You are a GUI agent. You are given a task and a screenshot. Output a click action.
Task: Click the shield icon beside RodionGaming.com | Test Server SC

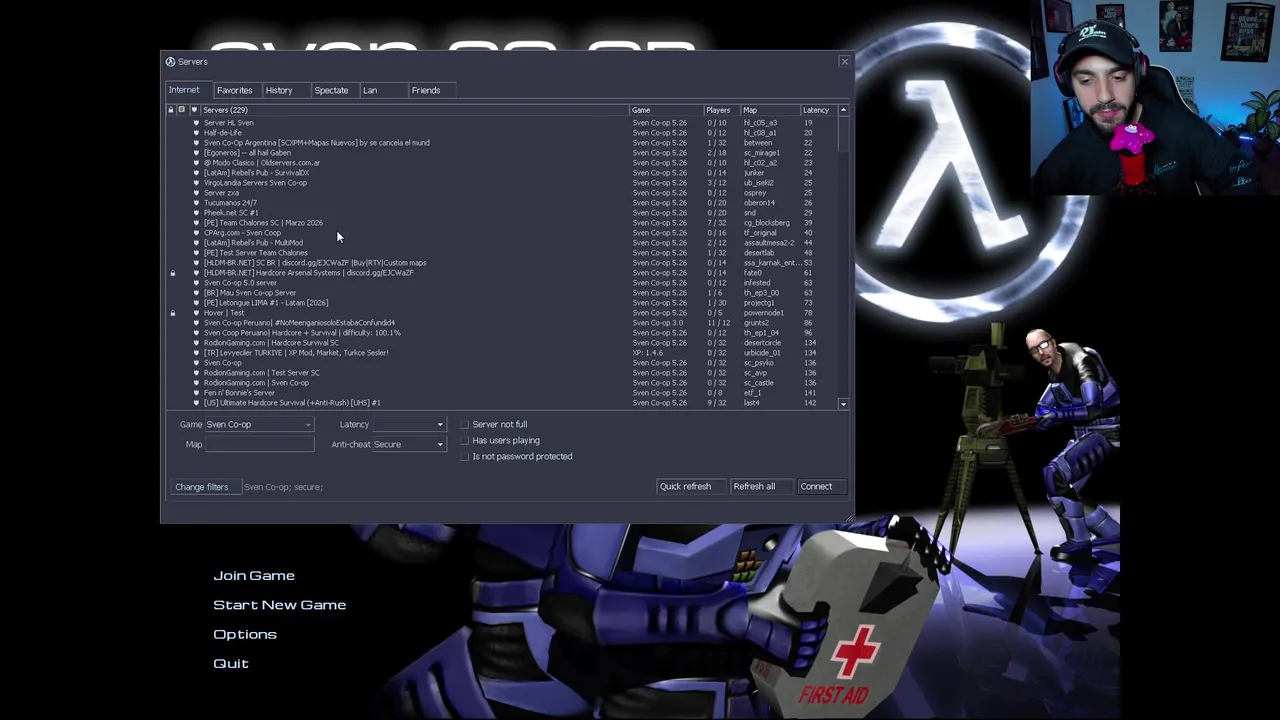point(196,373)
